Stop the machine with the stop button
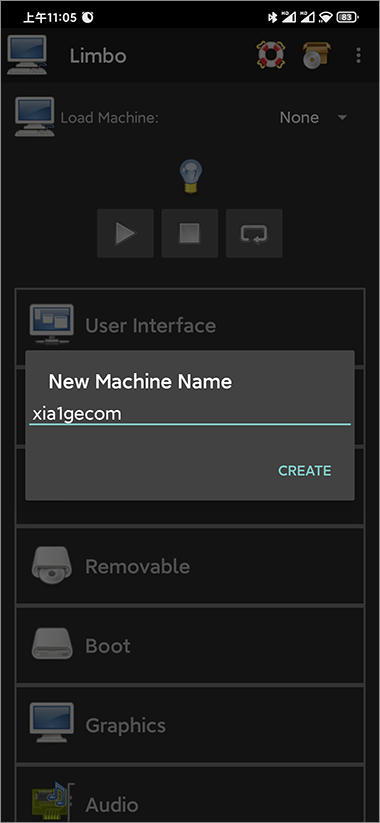 tap(189, 233)
